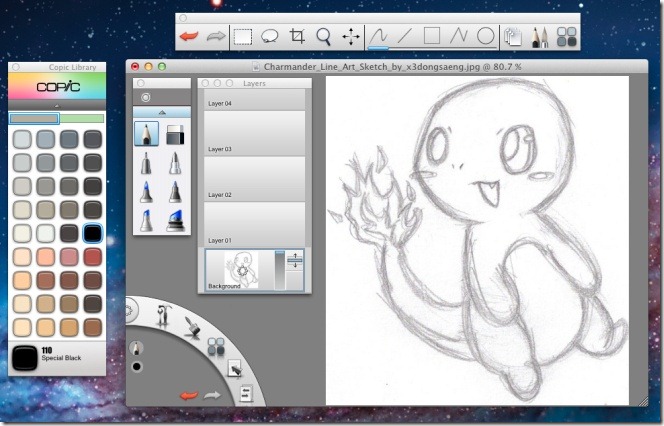Collapse the brush palette with its triangle

(161, 113)
